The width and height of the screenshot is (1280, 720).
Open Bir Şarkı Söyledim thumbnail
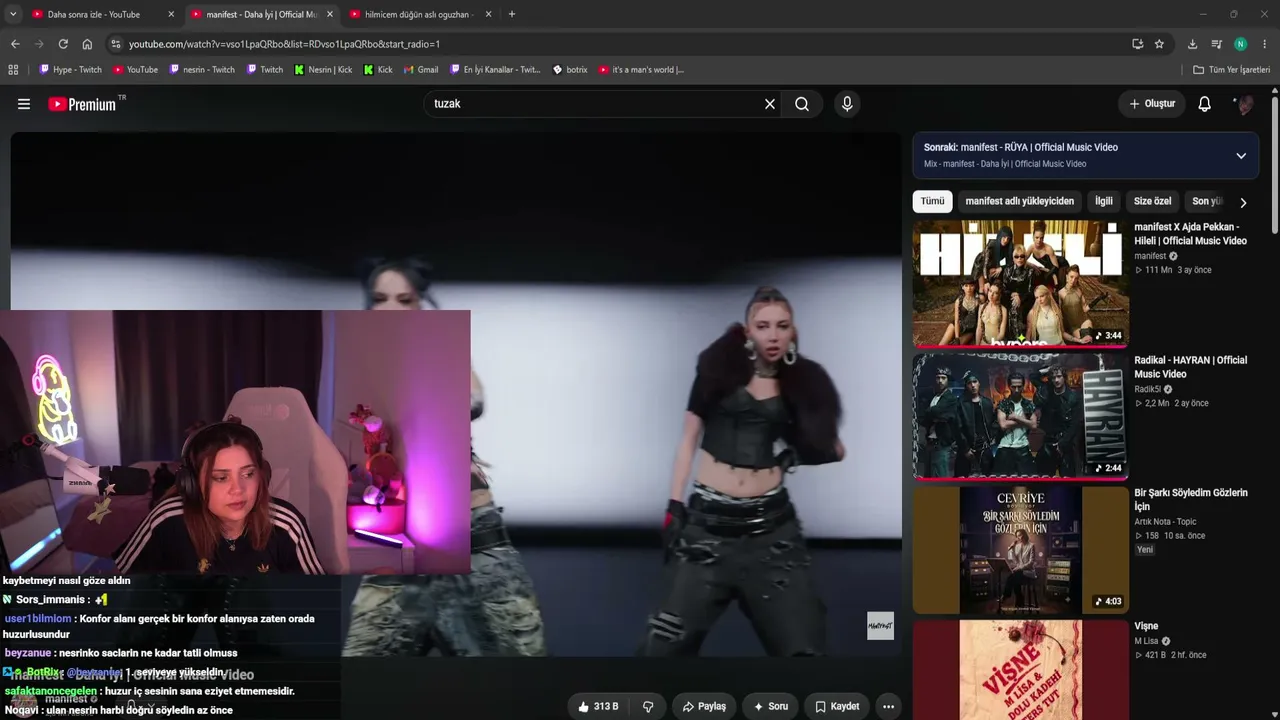[x=1020, y=550]
